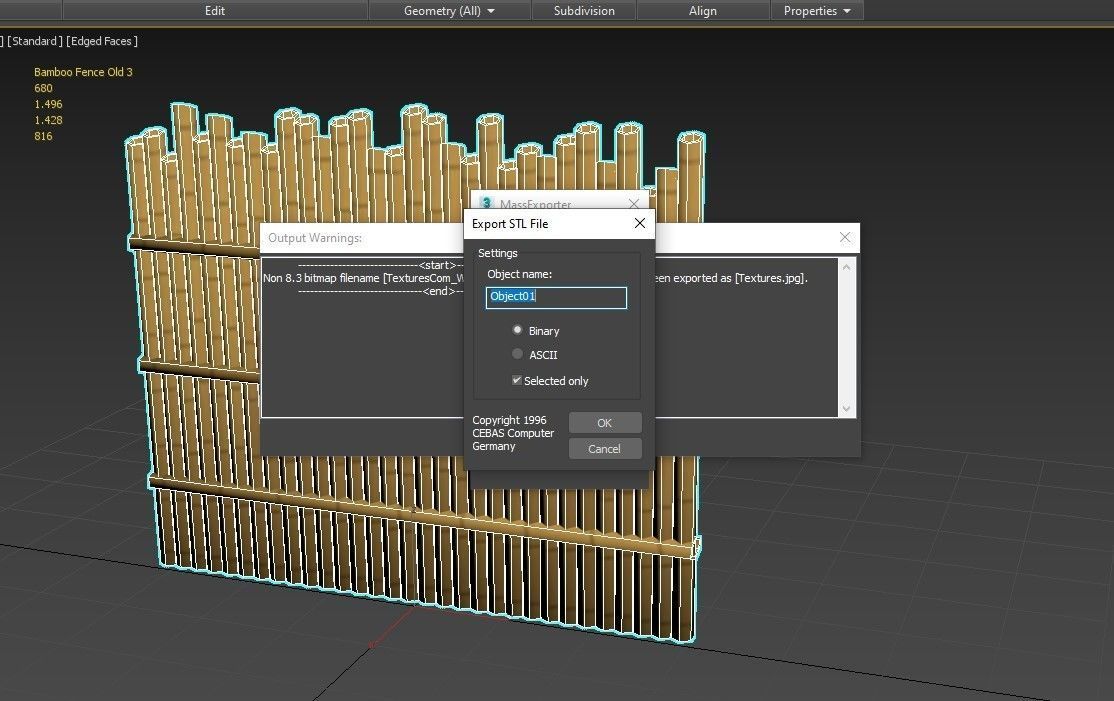The height and width of the screenshot is (701, 1114).
Task: Click the statistic value 680
Action: point(43,88)
